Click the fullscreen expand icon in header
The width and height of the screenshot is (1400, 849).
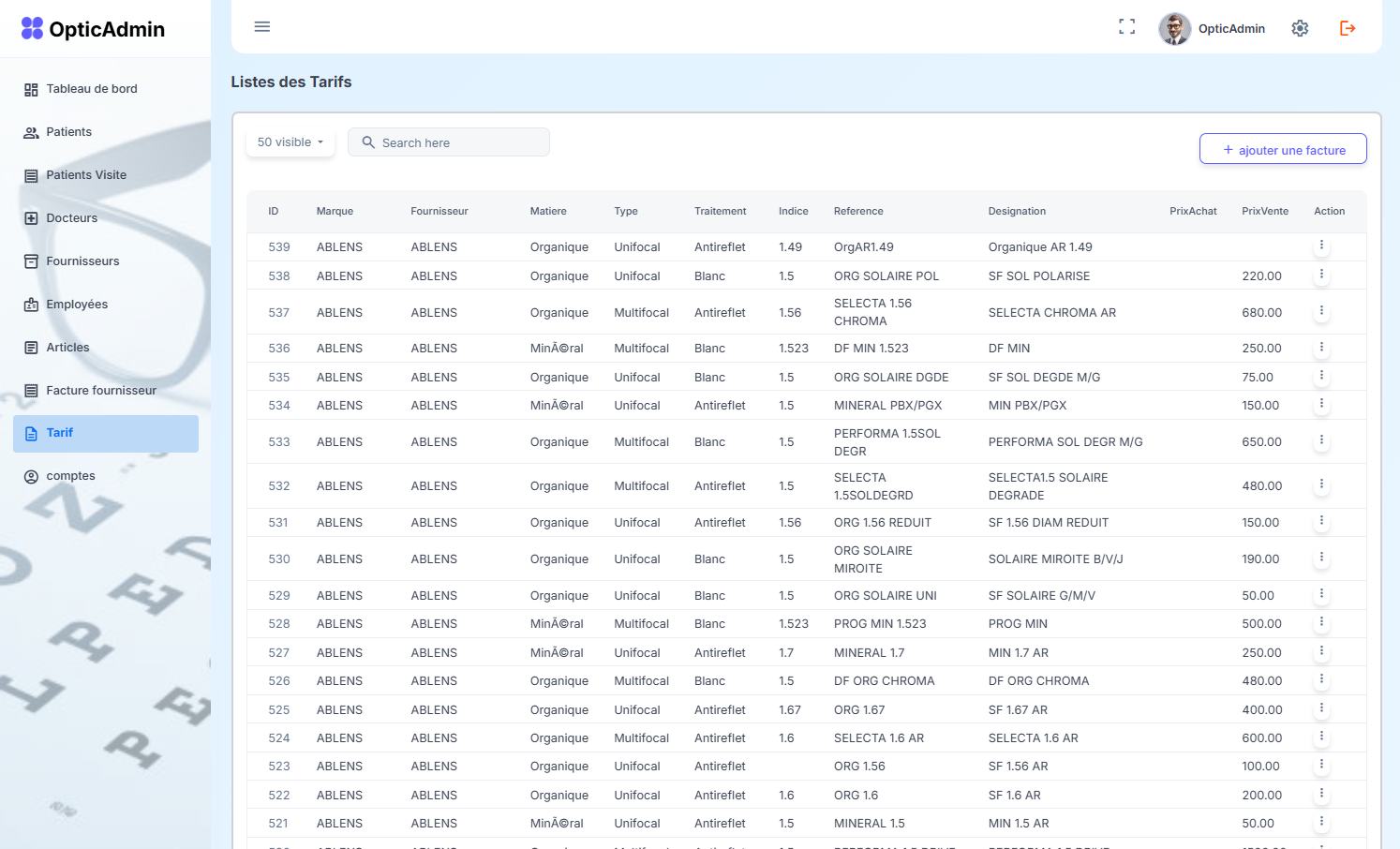[1126, 27]
